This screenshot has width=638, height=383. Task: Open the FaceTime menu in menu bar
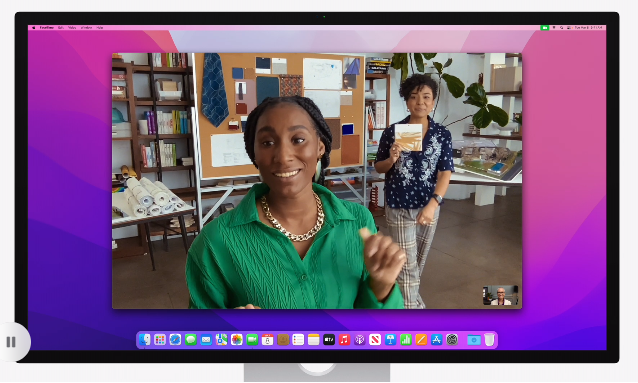pyautogui.click(x=47, y=28)
